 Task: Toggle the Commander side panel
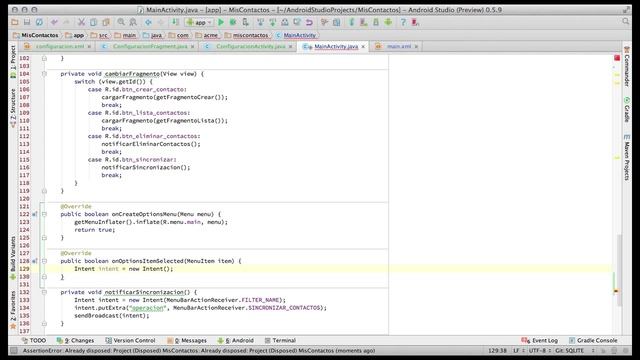click(627, 66)
